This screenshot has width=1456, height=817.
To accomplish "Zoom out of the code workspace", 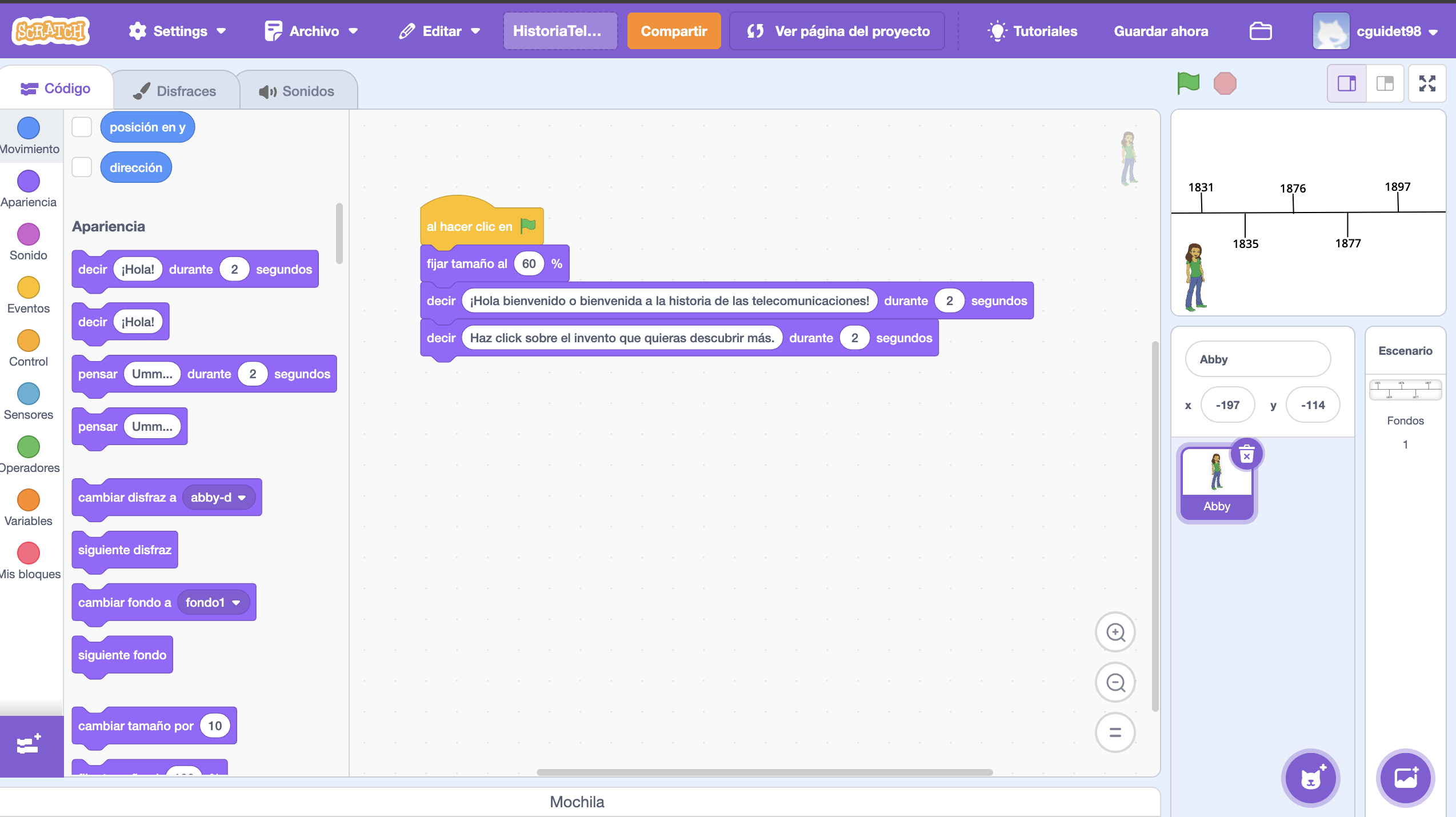I will point(1115,682).
